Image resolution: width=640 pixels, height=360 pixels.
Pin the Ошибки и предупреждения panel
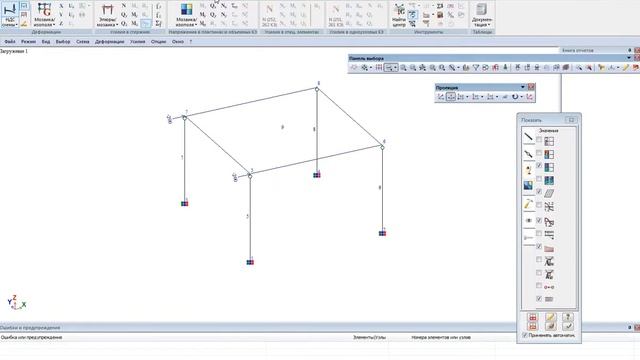pyautogui.click(x=630, y=327)
